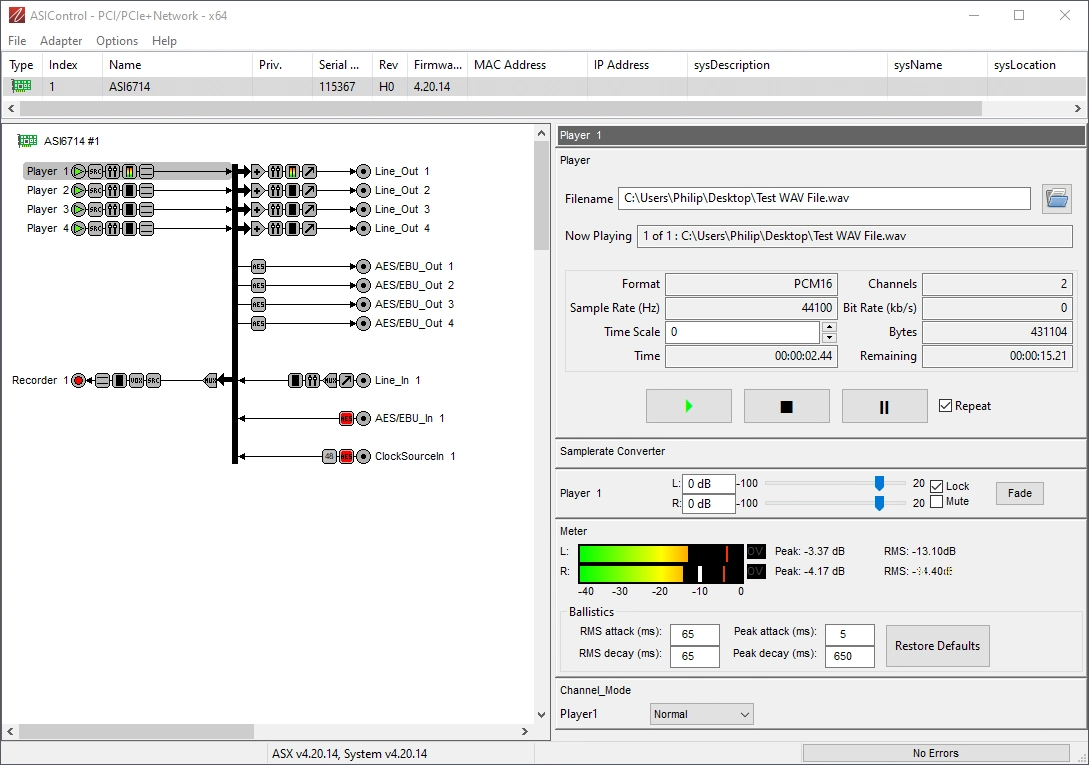Click the R volume dB field
The width and height of the screenshot is (1089, 765).
click(x=708, y=504)
